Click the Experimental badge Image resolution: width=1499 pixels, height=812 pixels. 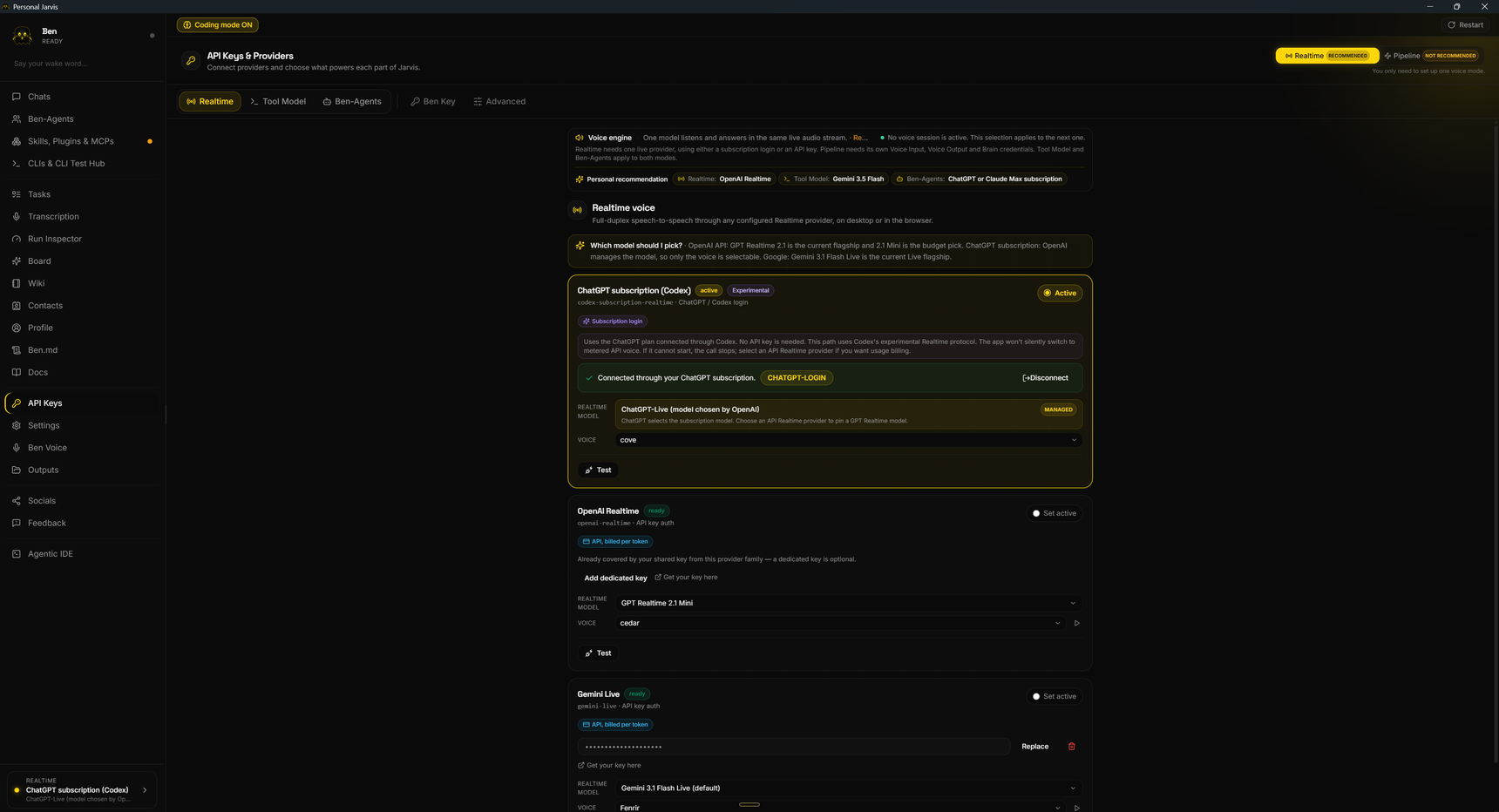[750, 291]
